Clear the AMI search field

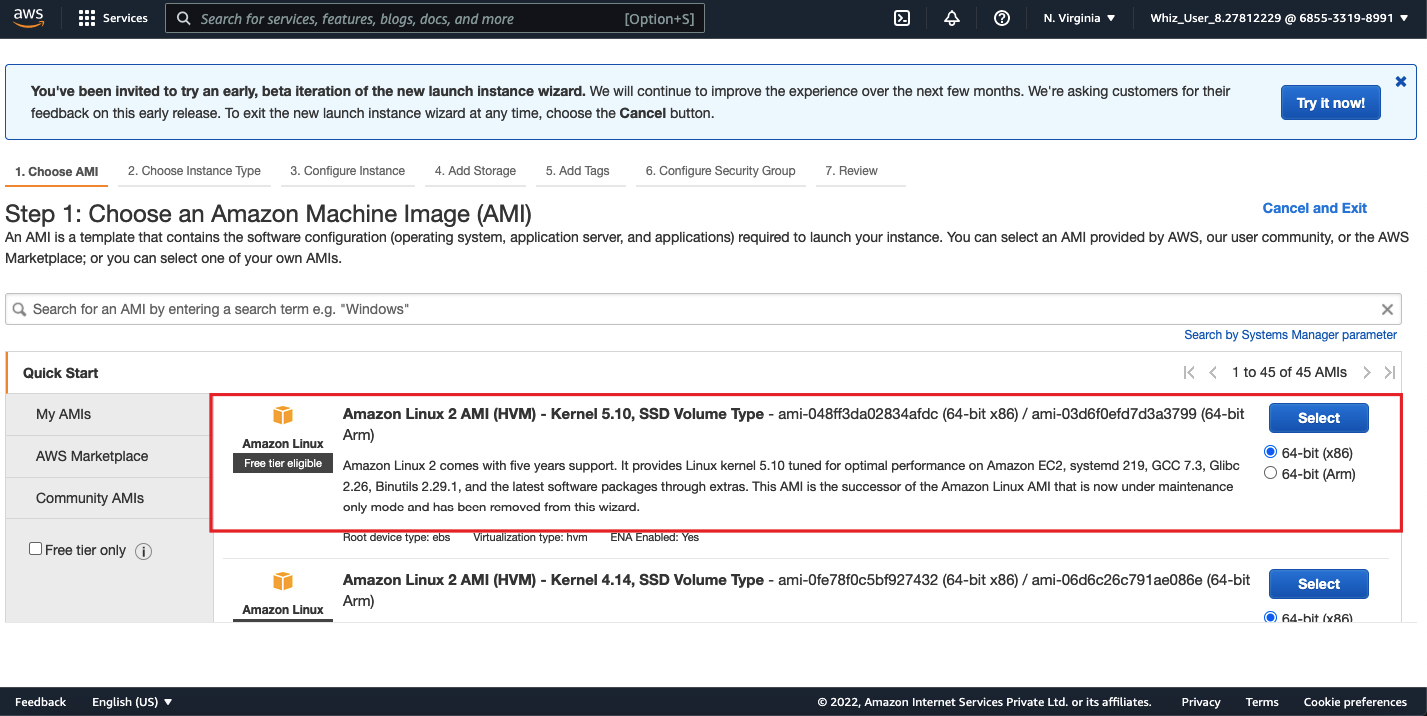point(1387,309)
